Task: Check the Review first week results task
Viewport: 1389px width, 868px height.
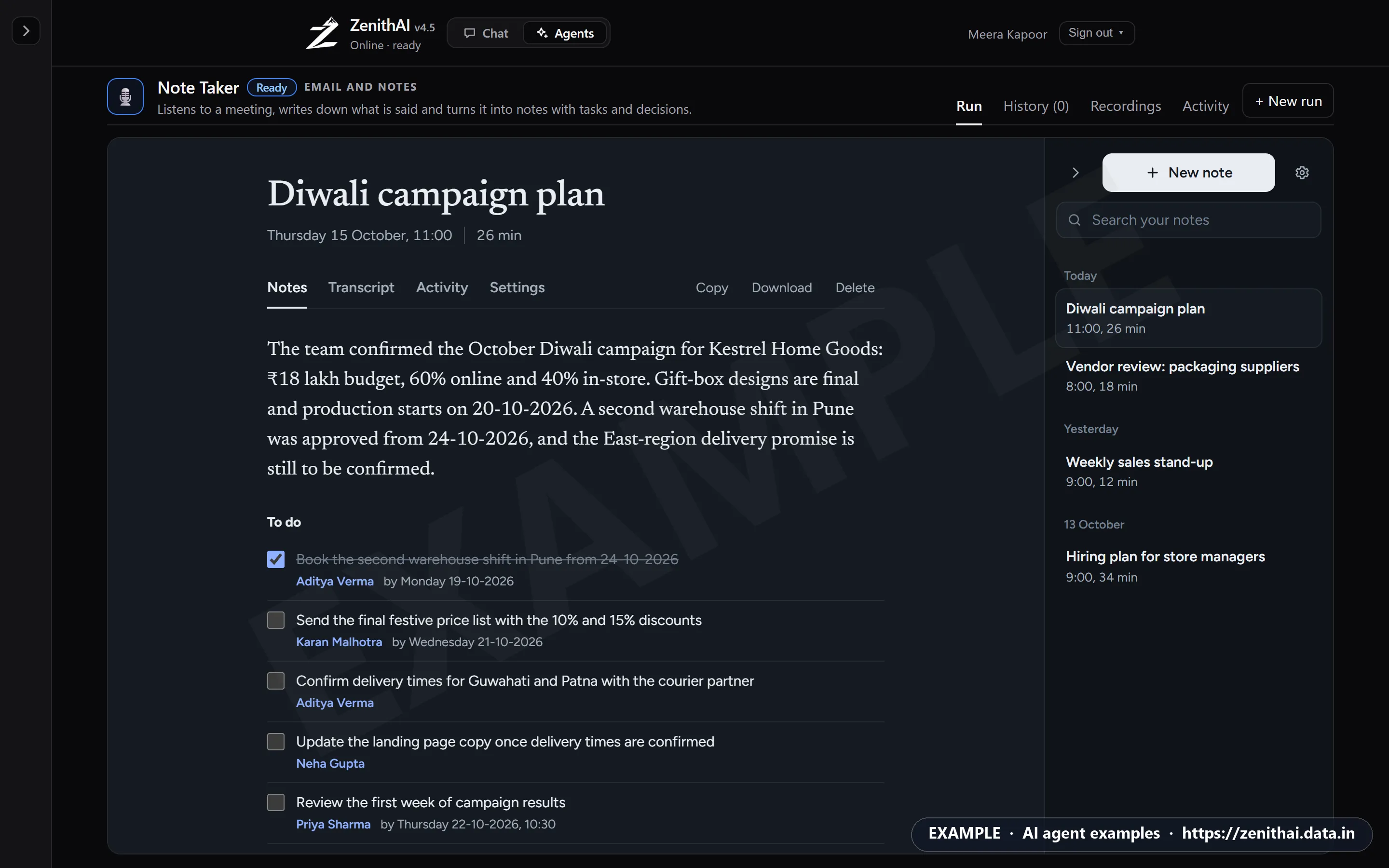Action: tap(276, 802)
